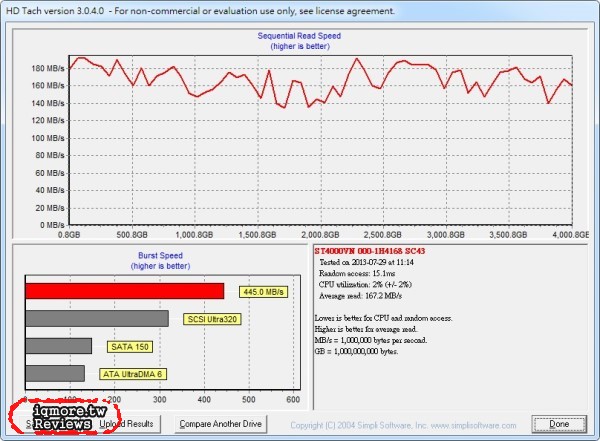Click the 'Lower is better for CPU' note

(383, 318)
